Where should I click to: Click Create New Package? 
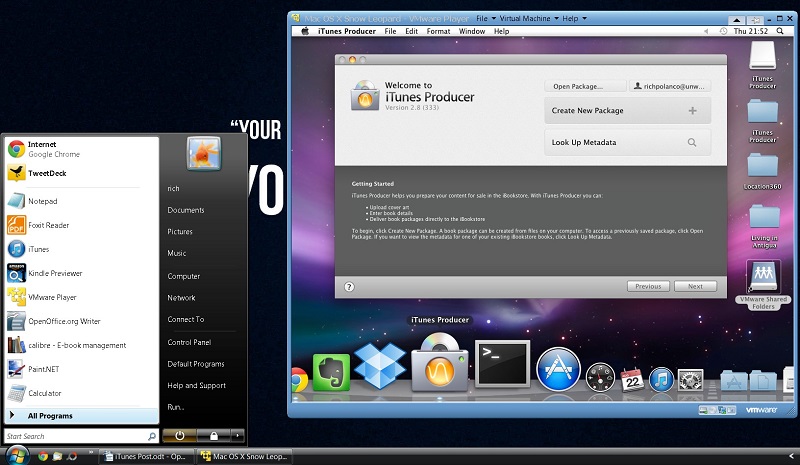coord(628,110)
